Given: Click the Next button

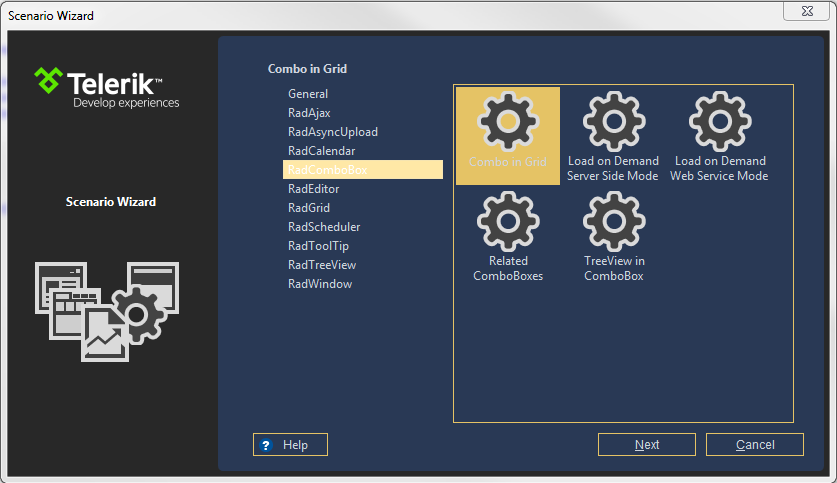Looking at the screenshot, I should [x=647, y=445].
